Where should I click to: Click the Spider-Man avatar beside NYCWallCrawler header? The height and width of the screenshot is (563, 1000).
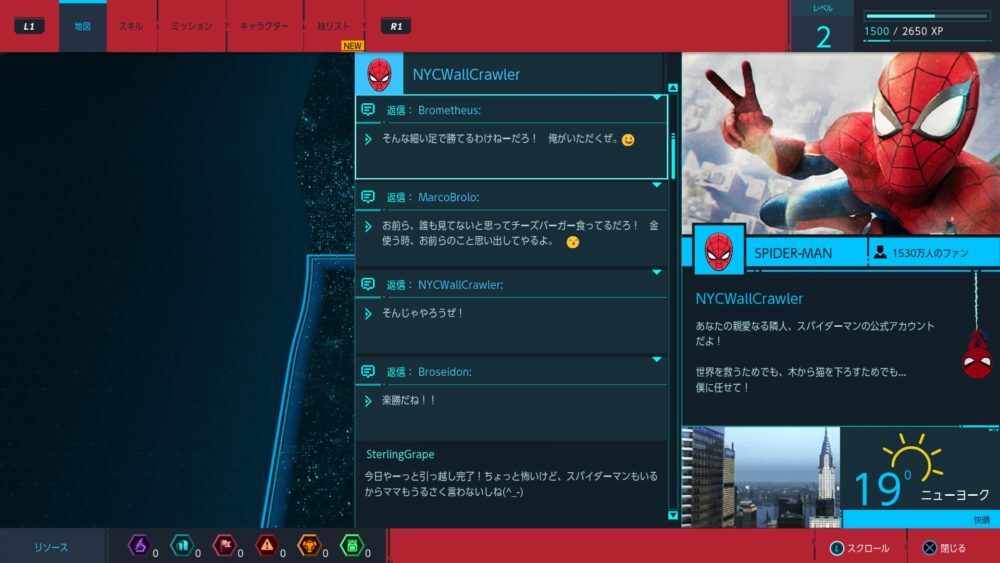tap(379, 74)
